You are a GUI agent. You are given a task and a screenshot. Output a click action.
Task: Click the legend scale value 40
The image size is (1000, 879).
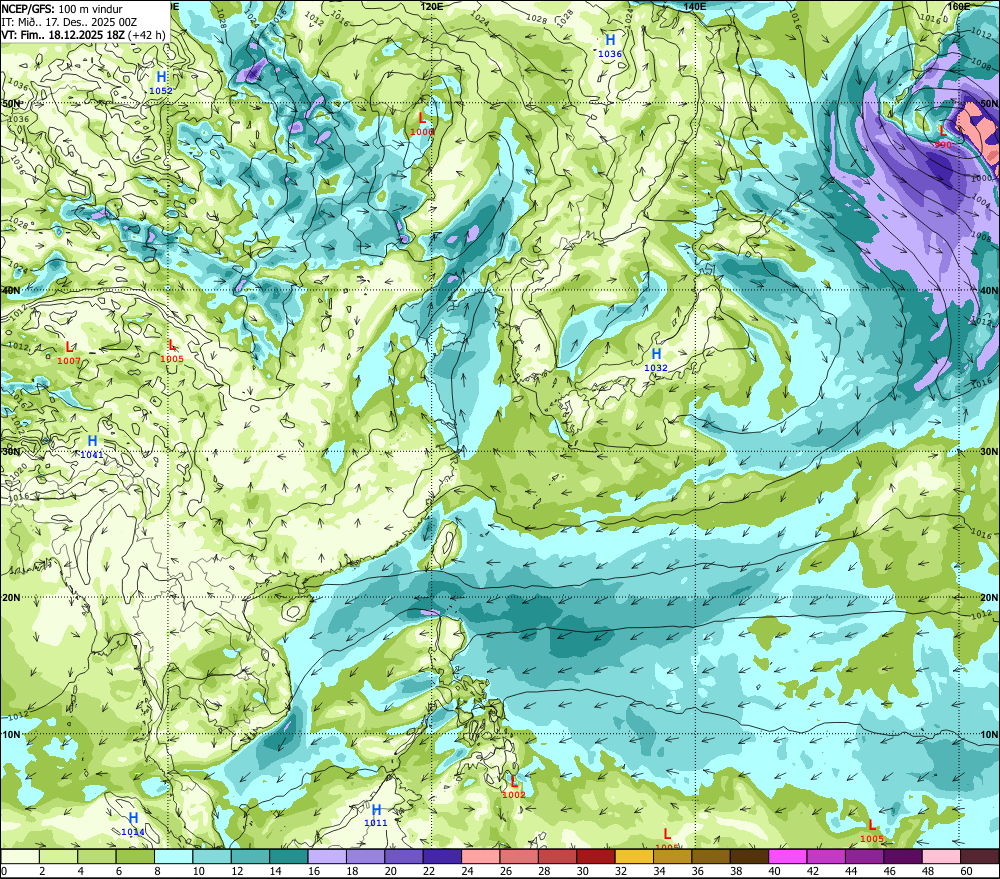pyautogui.click(x=775, y=871)
